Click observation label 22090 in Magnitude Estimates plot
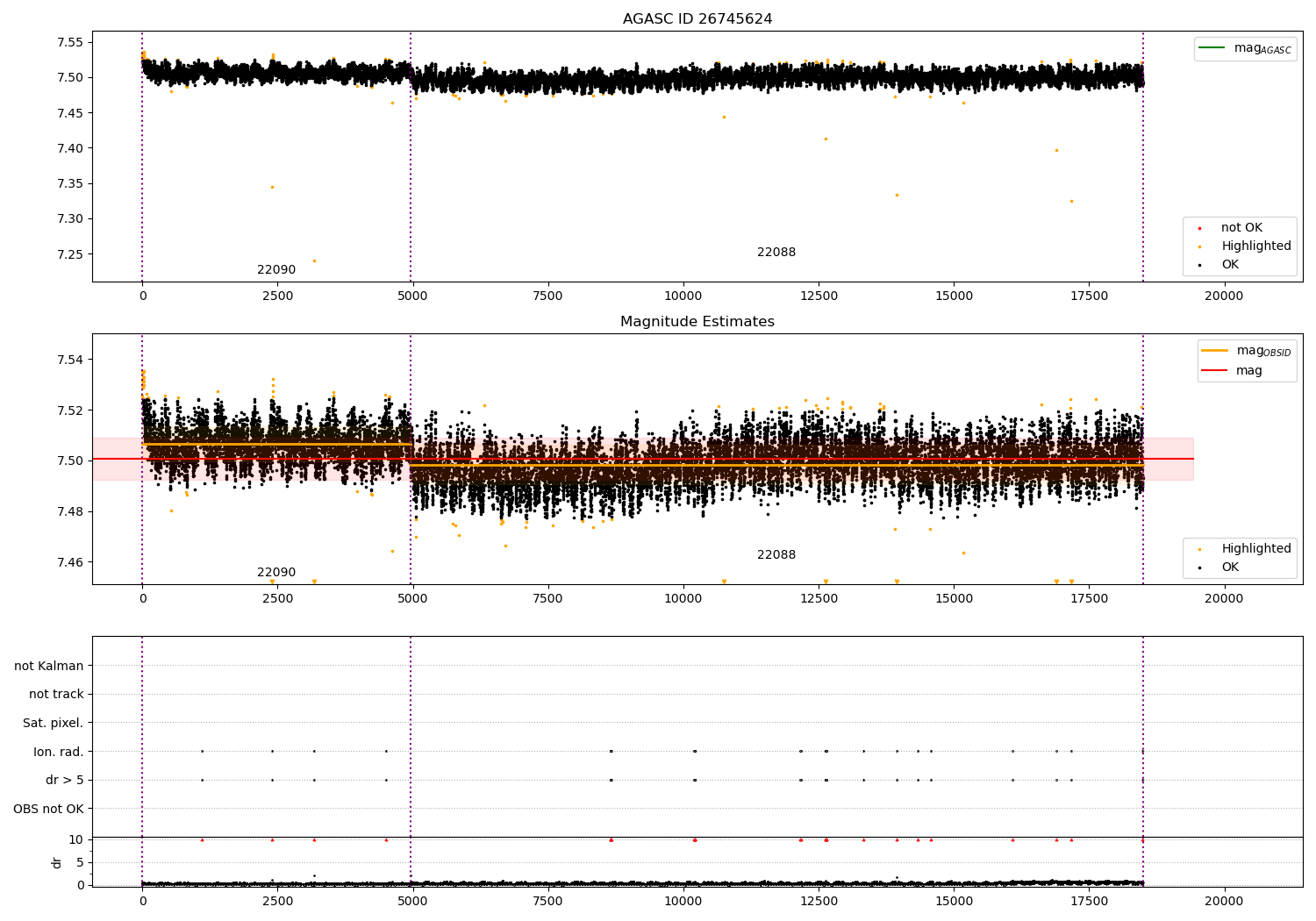This screenshot has height=921, width=1316. [x=276, y=572]
